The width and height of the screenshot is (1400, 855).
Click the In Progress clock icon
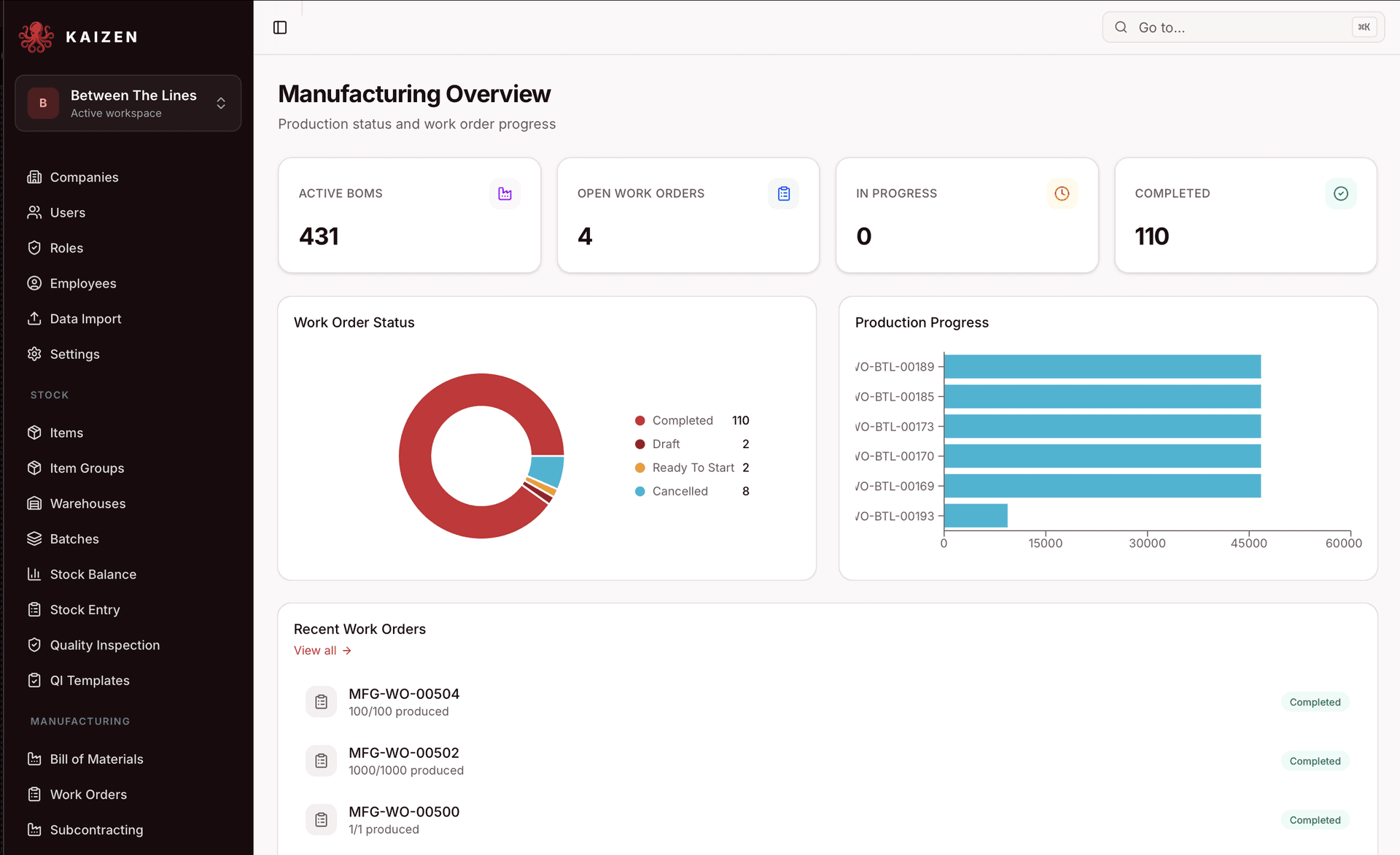(x=1062, y=193)
